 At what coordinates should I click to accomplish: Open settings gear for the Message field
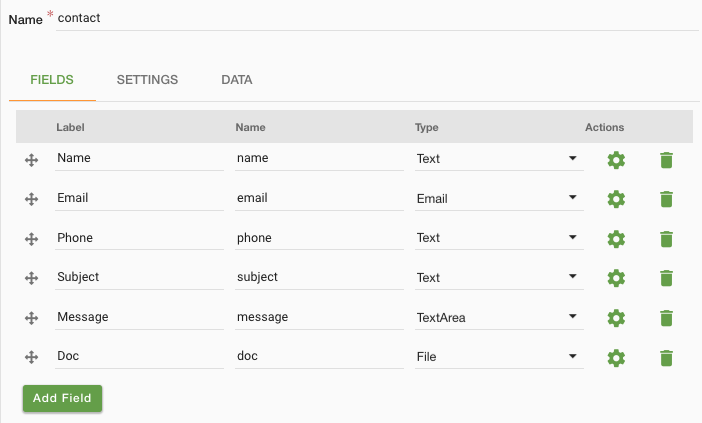tap(616, 318)
